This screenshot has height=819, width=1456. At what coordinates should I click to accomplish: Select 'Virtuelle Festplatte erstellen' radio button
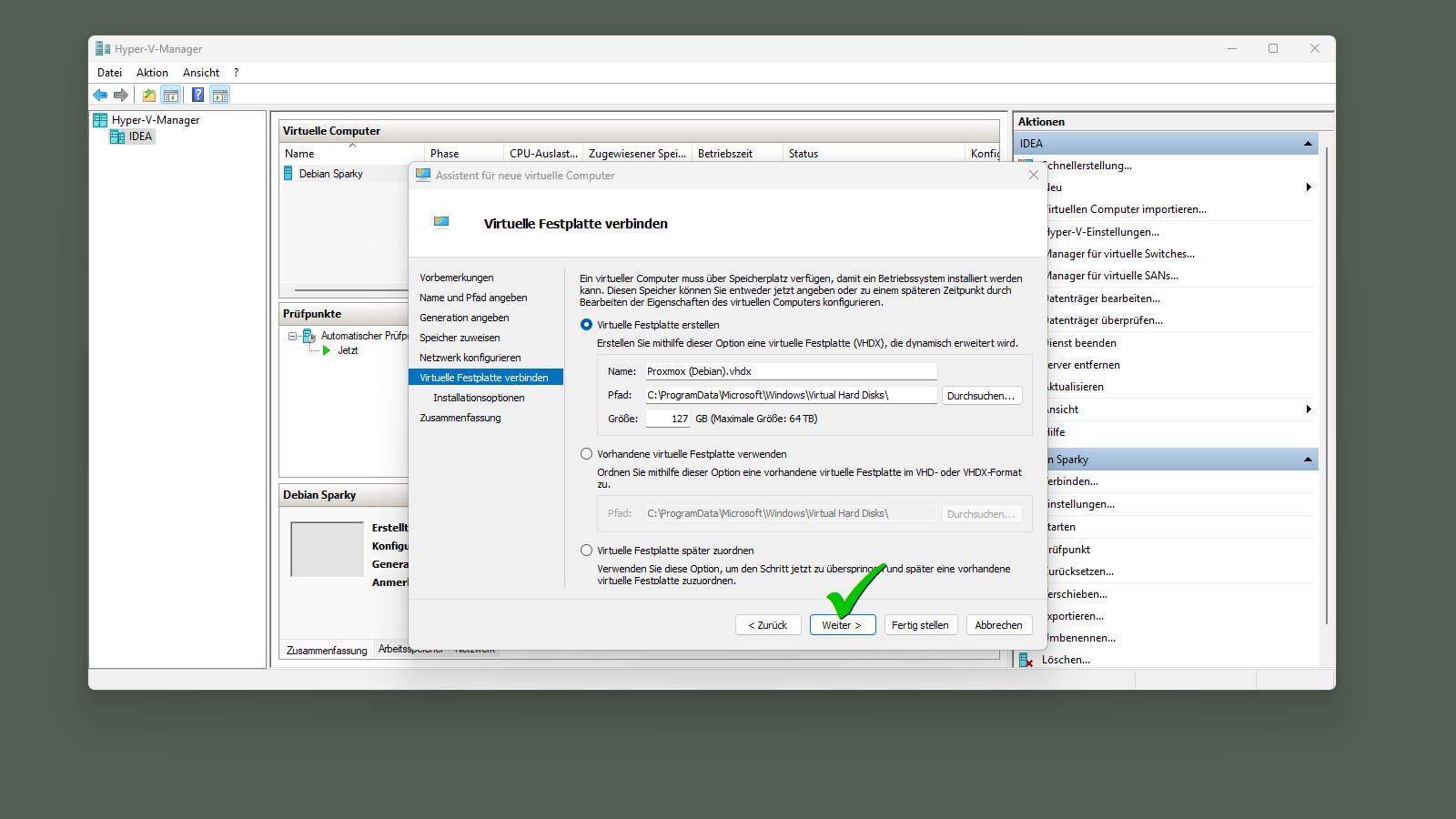[586, 325]
